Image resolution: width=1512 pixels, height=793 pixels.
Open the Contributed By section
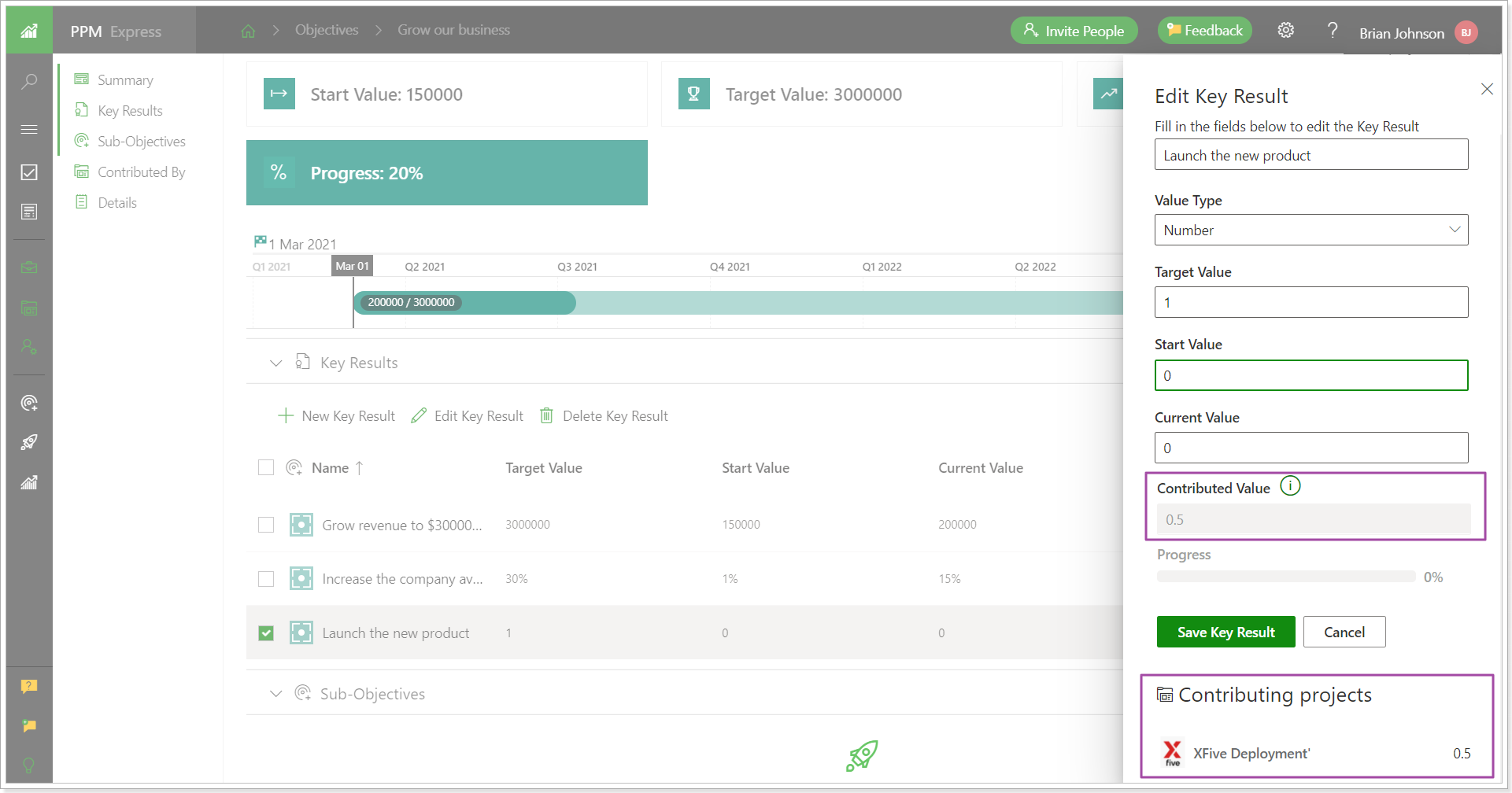[141, 172]
